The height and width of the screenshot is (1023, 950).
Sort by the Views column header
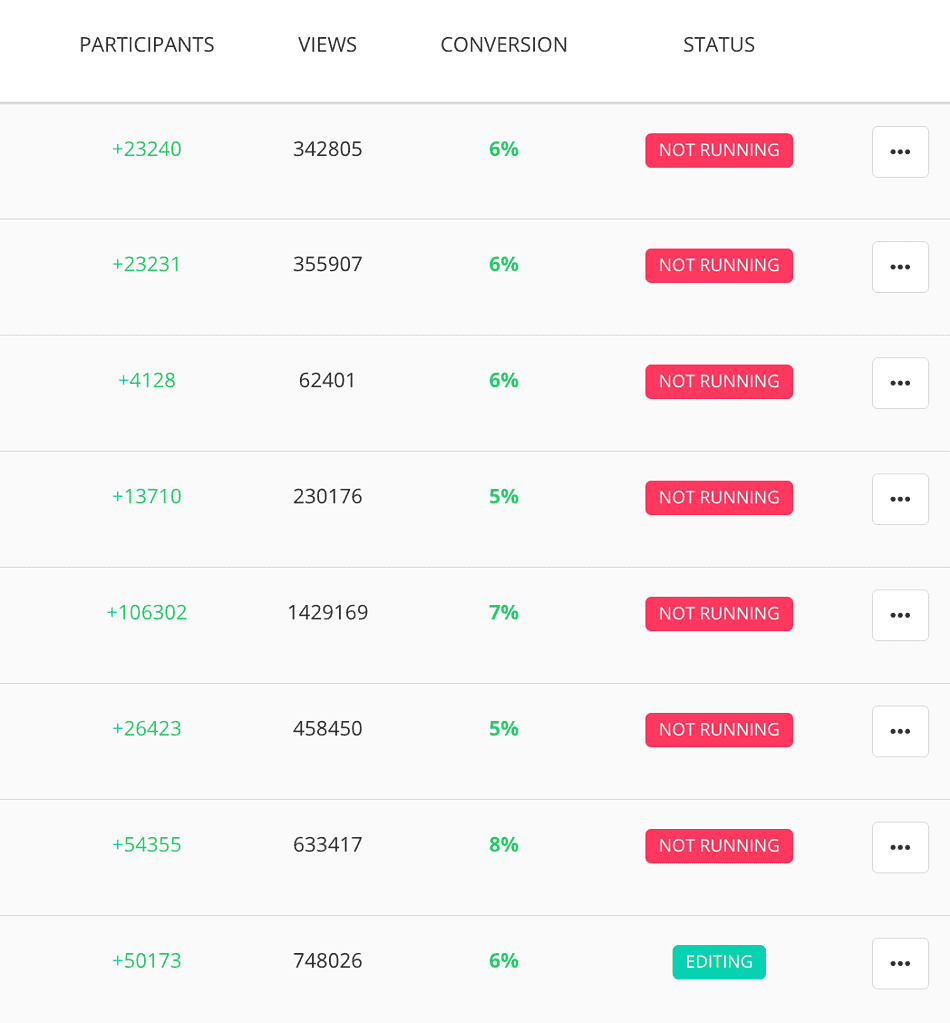click(327, 45)
